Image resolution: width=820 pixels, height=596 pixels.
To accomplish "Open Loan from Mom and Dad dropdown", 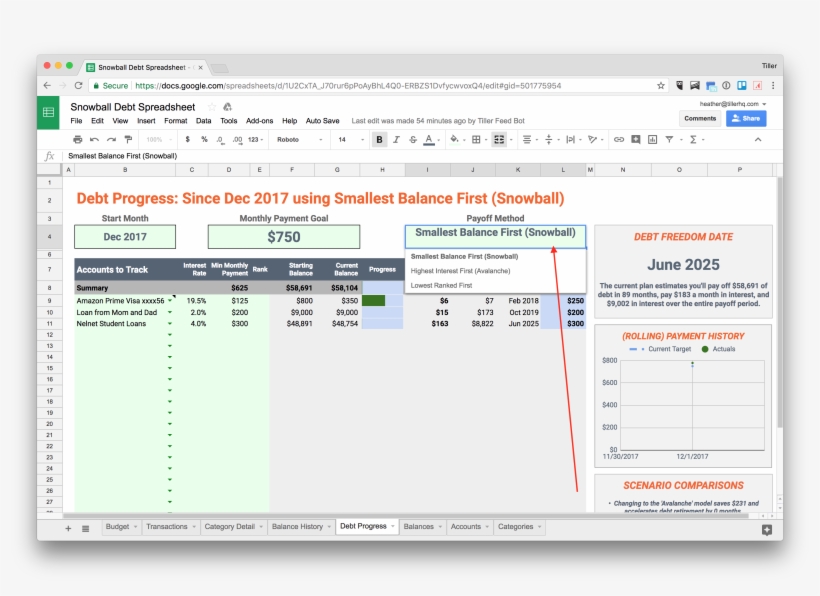I will 170,312.
